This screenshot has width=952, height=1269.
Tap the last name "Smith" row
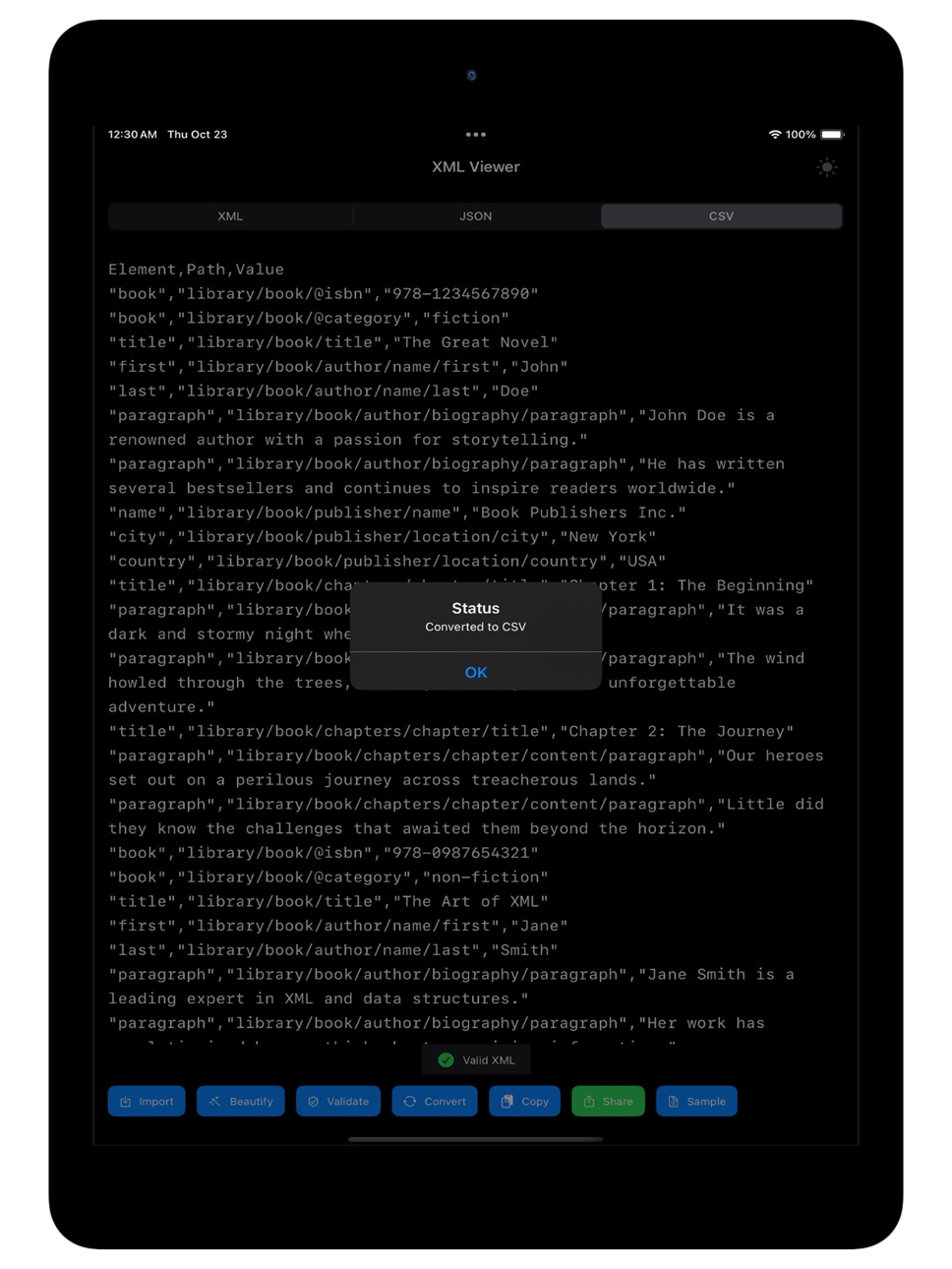(x=333, y=950)
